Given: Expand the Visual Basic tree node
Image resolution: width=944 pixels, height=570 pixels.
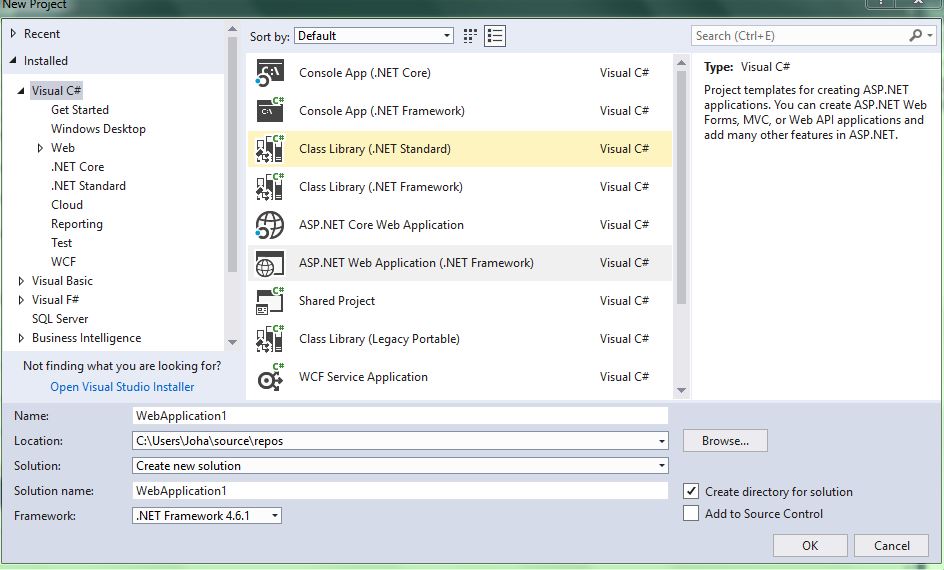Looking at the screenshot, I should [x=22, y=281].
